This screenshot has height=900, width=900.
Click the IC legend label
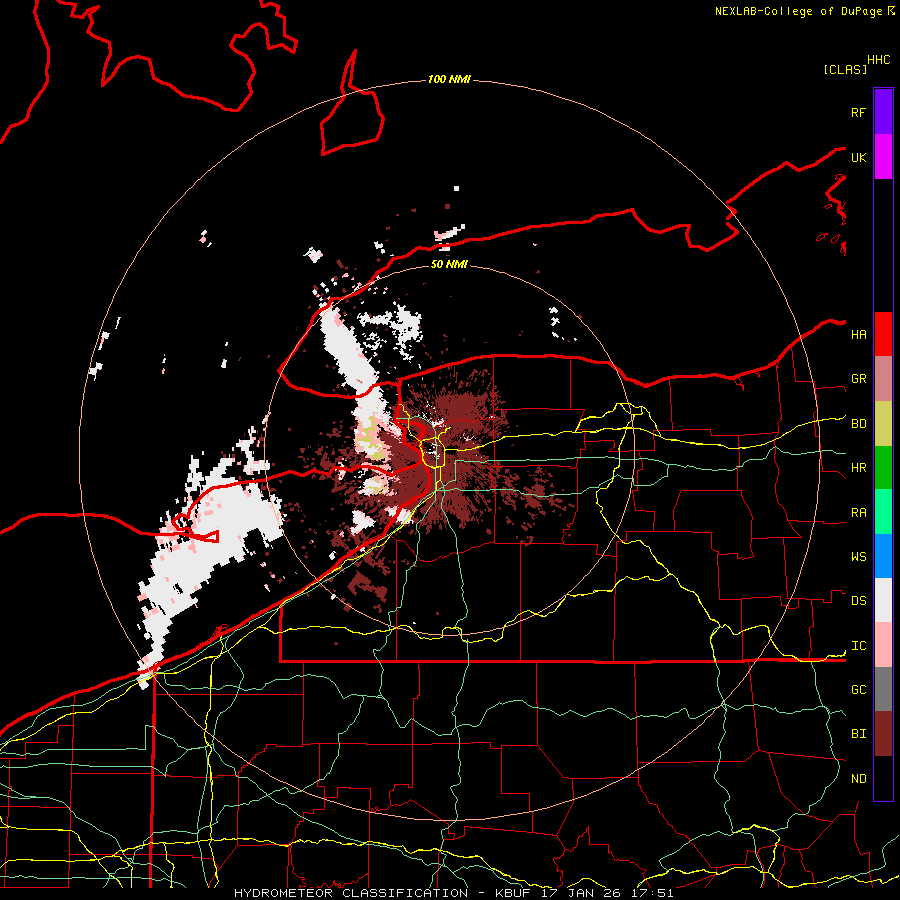858,646
